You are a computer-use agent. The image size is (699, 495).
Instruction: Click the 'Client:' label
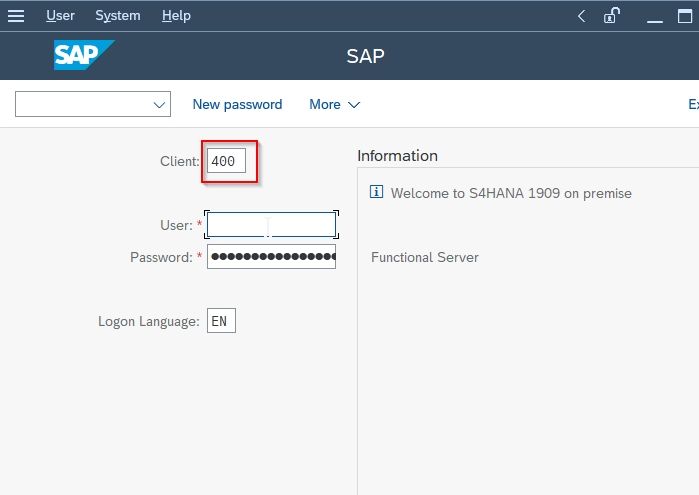click(x=180, y=161)
